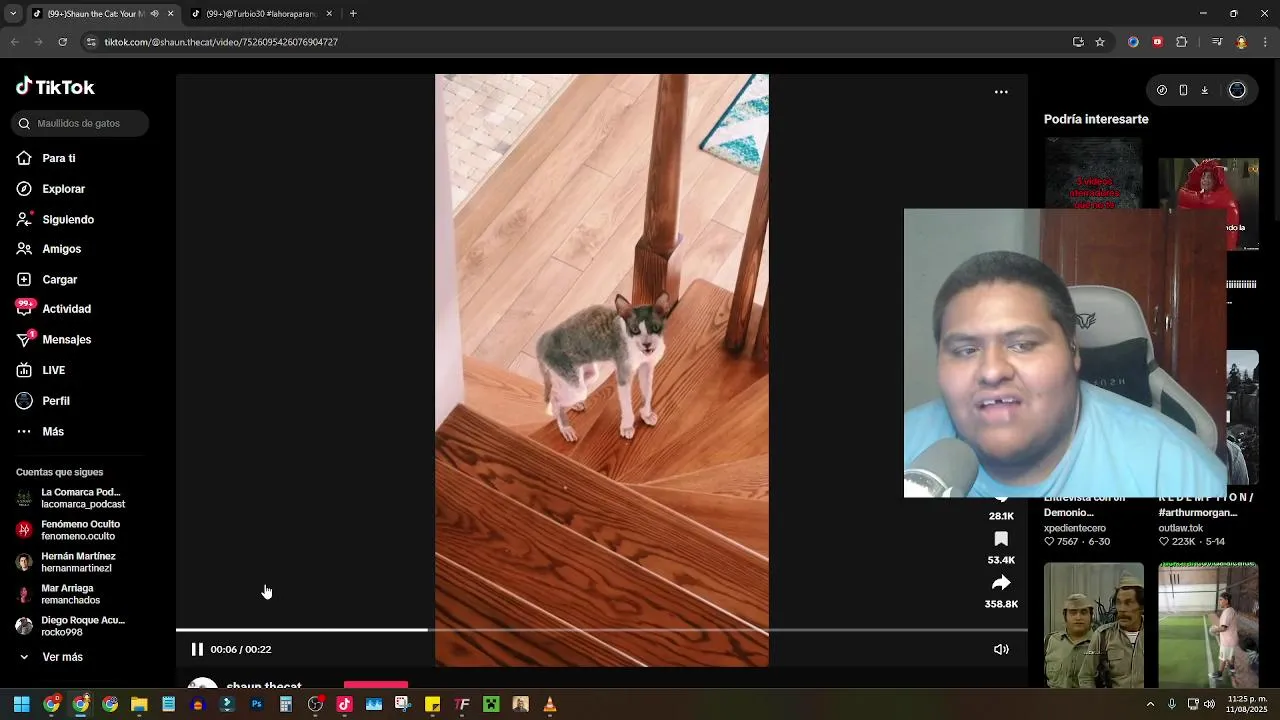Screen dimensions: 1280x720
Task: Reload the TikTok page
Action: coord(62,42)
